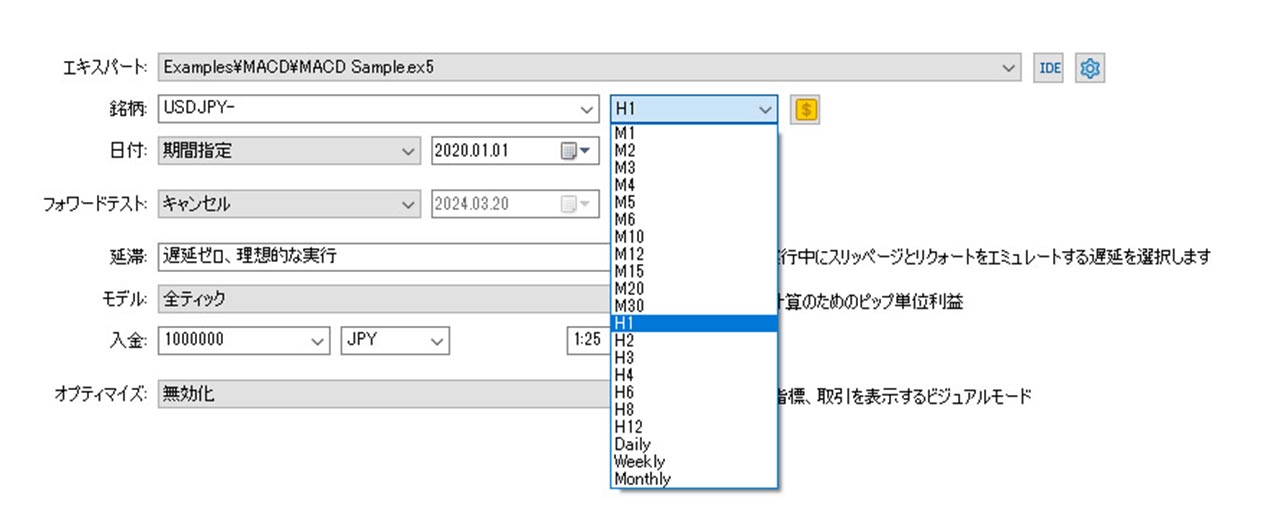
Task: Open the IDE editor icon
Action: click(1049, 68)
